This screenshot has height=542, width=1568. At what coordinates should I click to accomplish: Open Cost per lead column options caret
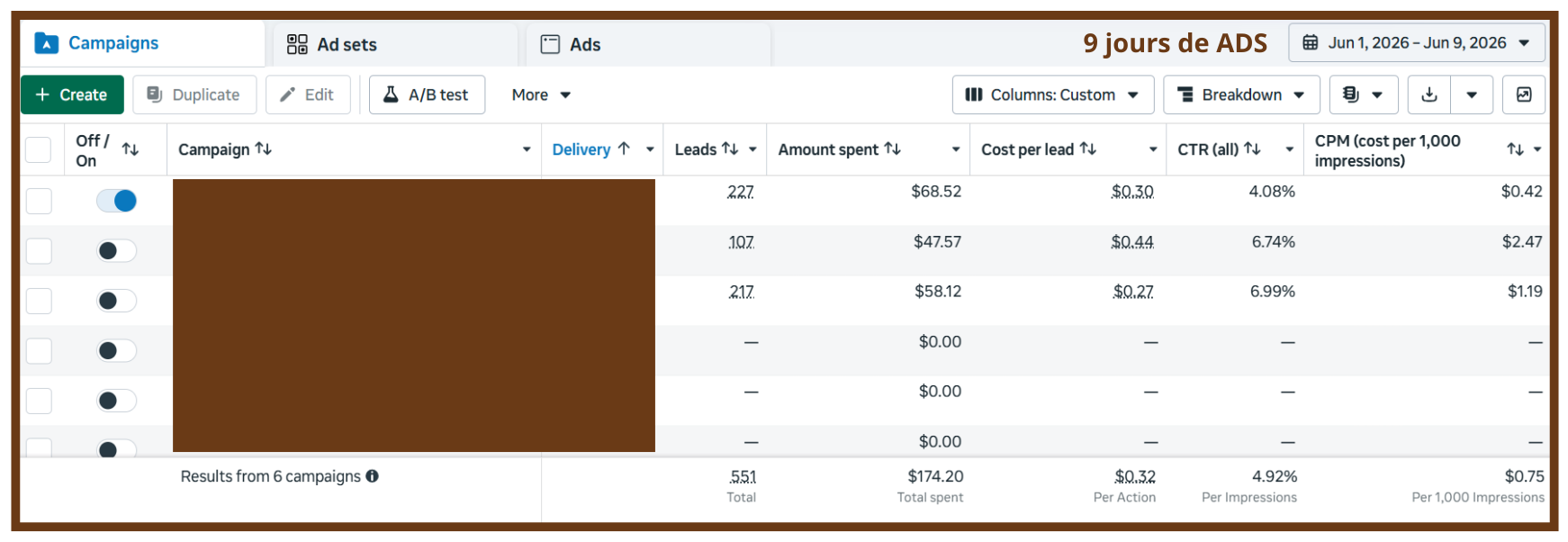(x=1153, y=149)
